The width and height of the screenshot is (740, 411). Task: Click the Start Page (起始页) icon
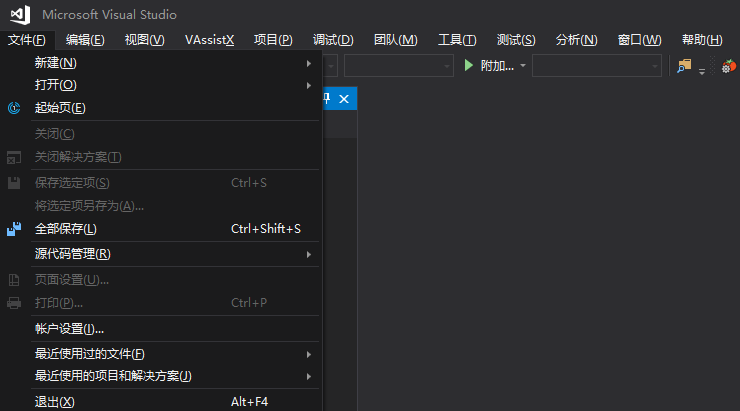coord(14,108)
